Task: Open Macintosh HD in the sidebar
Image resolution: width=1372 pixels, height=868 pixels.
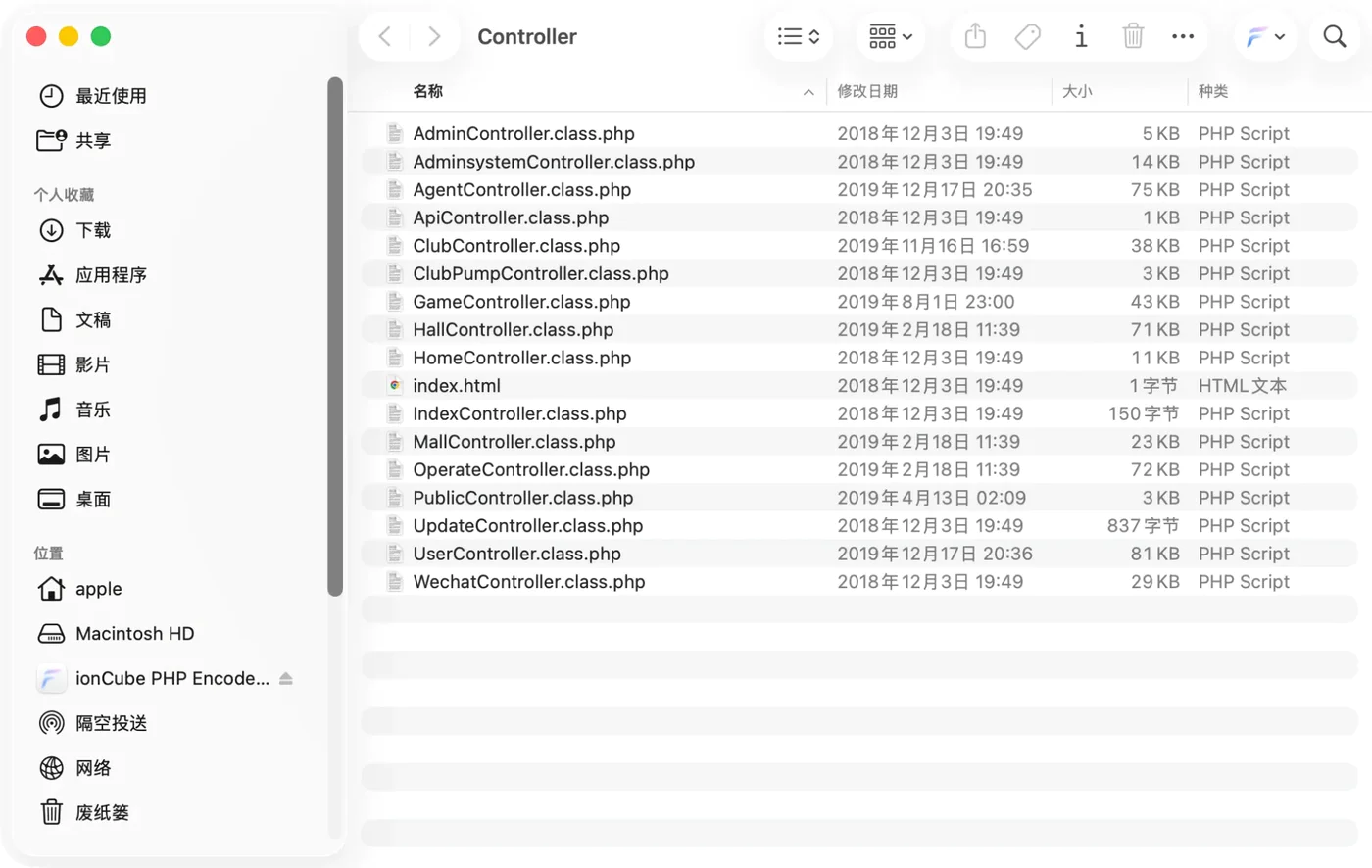Action: [x=116, y=634]
